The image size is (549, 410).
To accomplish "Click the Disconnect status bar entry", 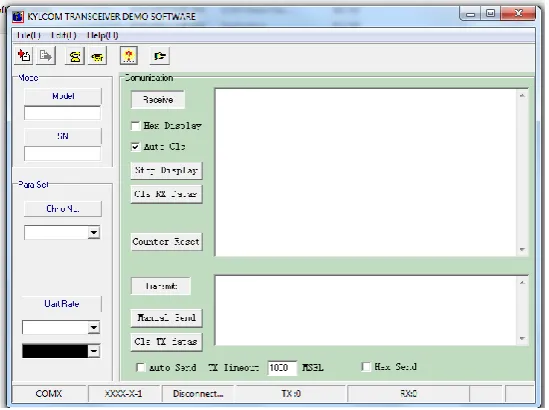I will (x=198, y=394).
